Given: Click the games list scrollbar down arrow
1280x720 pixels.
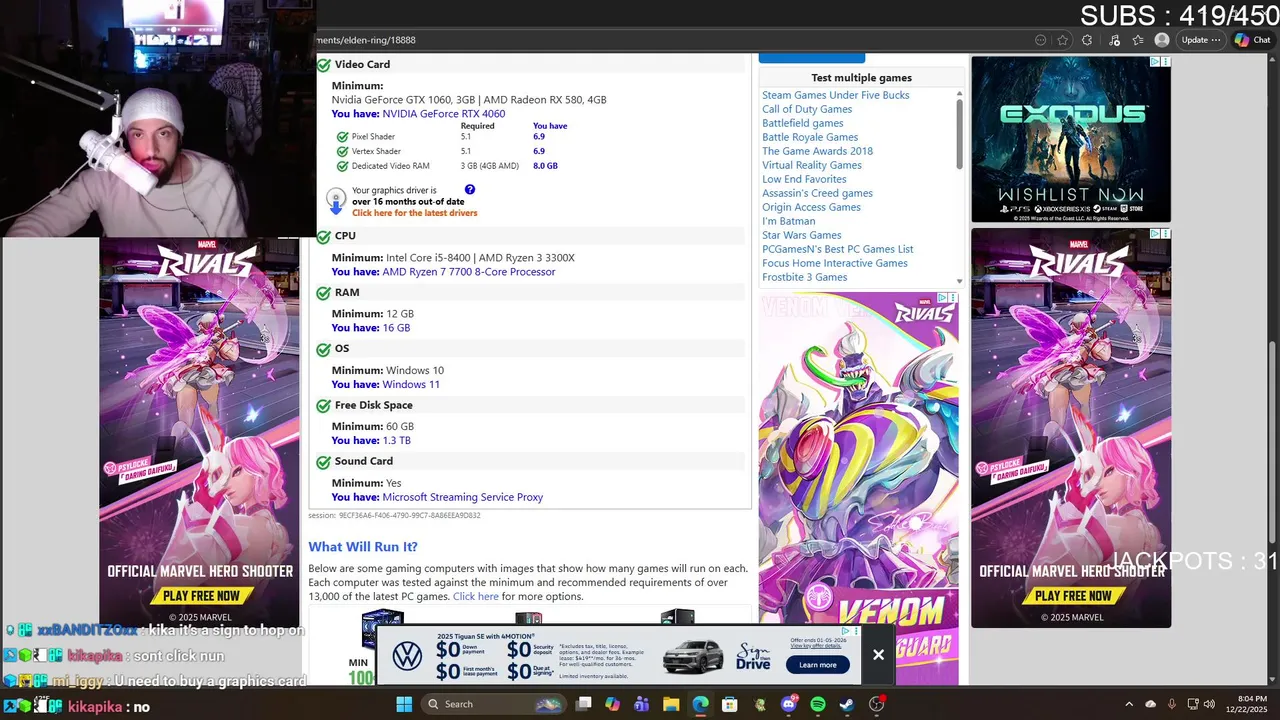Looking at the screenshot, I should click(x=960, y=281).
